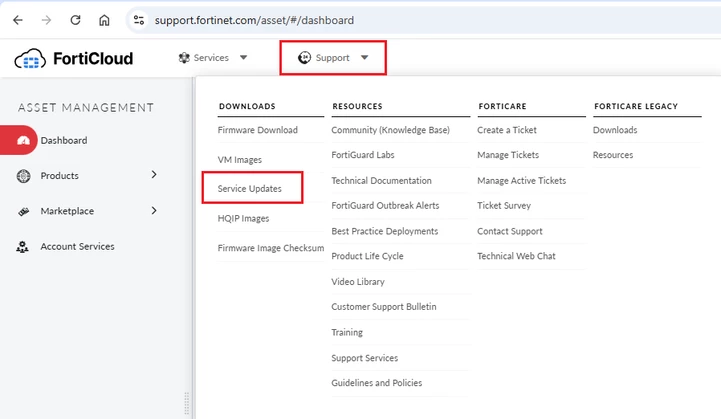
Task: Click the Products globe icon
Action: [23, 176]
